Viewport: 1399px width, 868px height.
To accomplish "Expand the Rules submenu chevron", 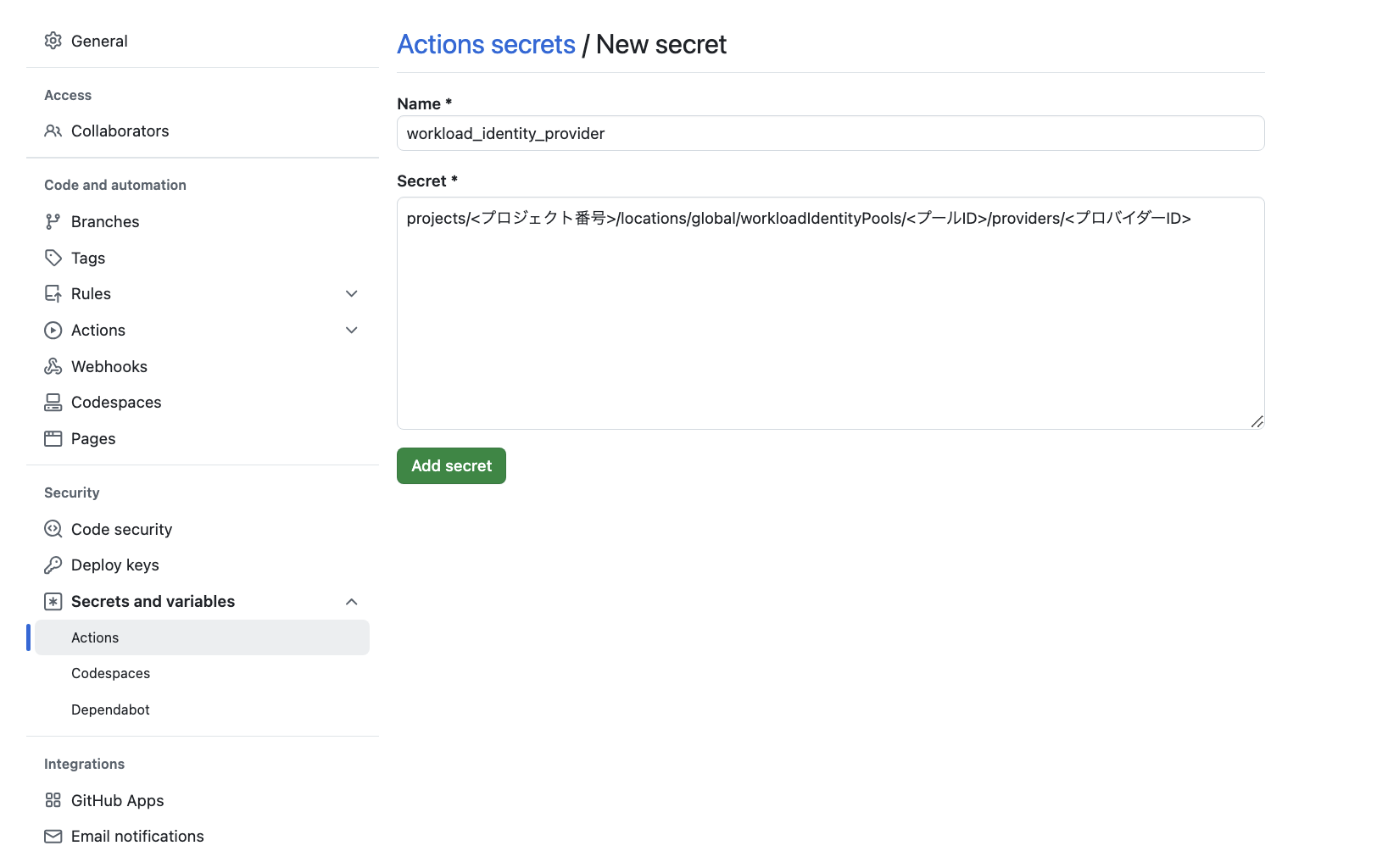I will click(352, 293).
